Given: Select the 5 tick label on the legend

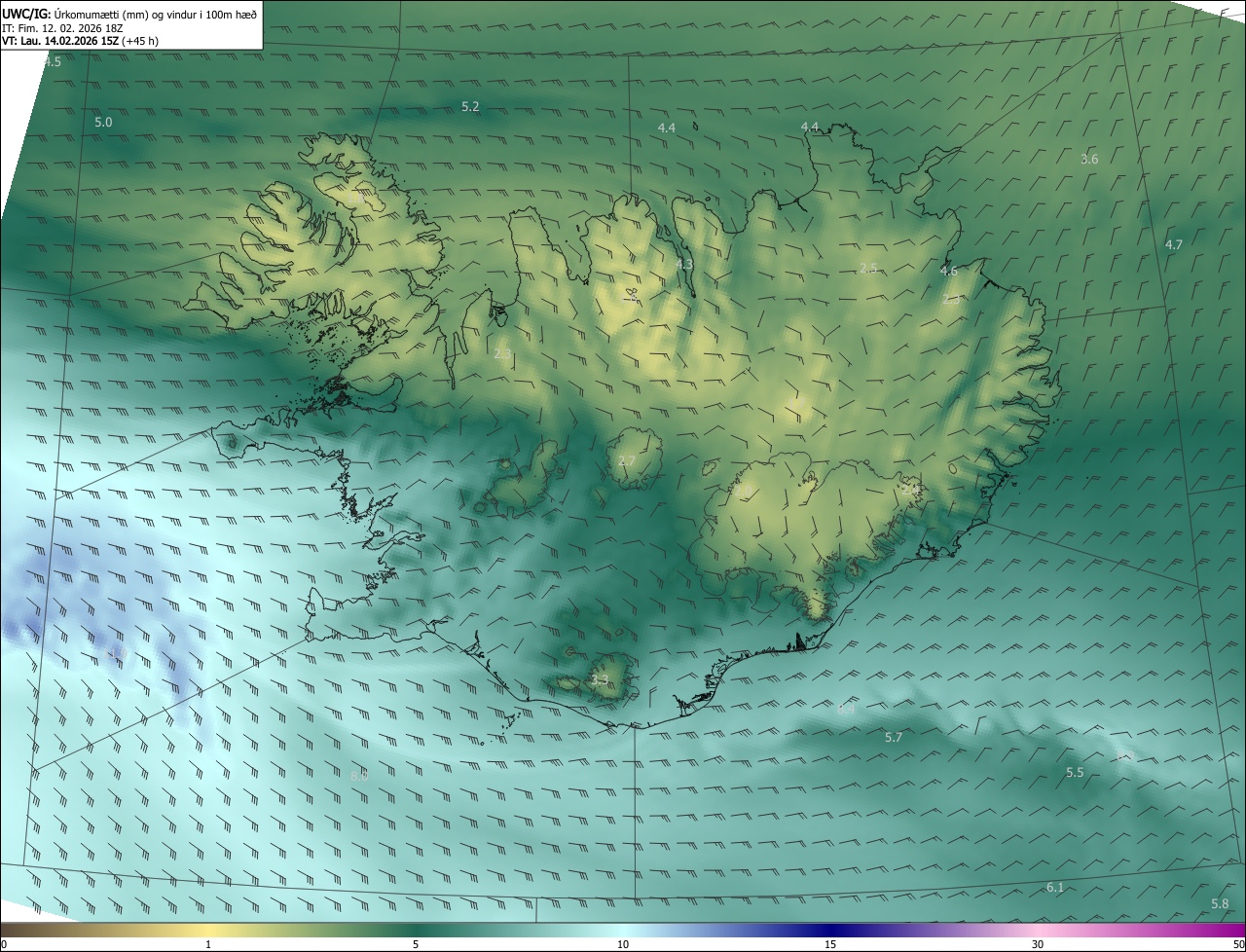Looking at the screenshot, I should coord(416,944).
